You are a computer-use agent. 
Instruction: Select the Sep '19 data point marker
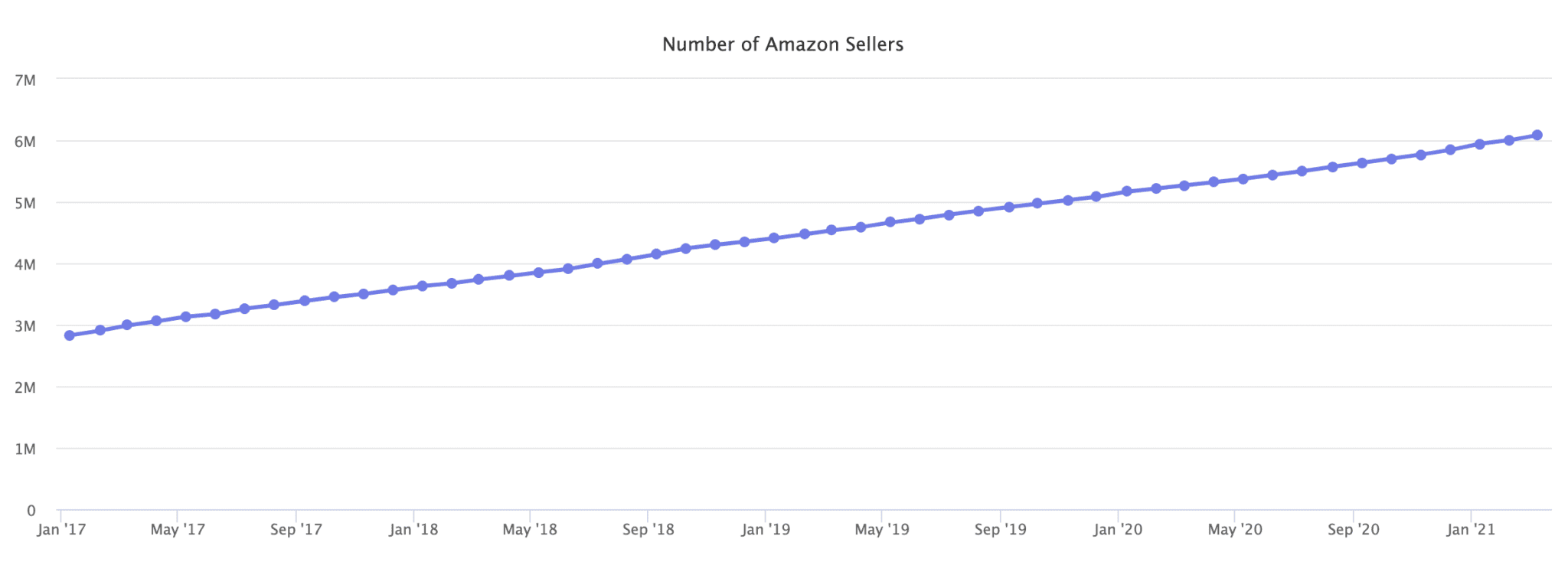pos(1009,207)
